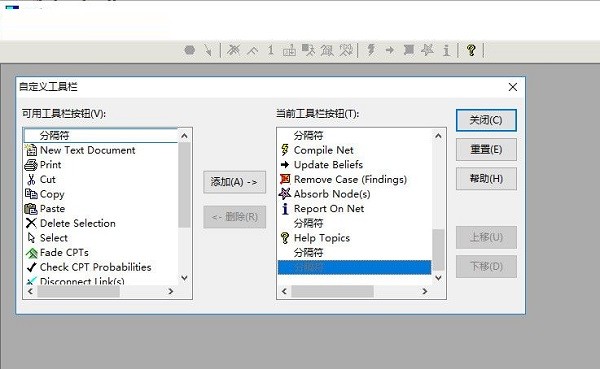Click 添加(A) -> add button
The width and height of the screenshot is (600, 369).
[x=234, y=182]
